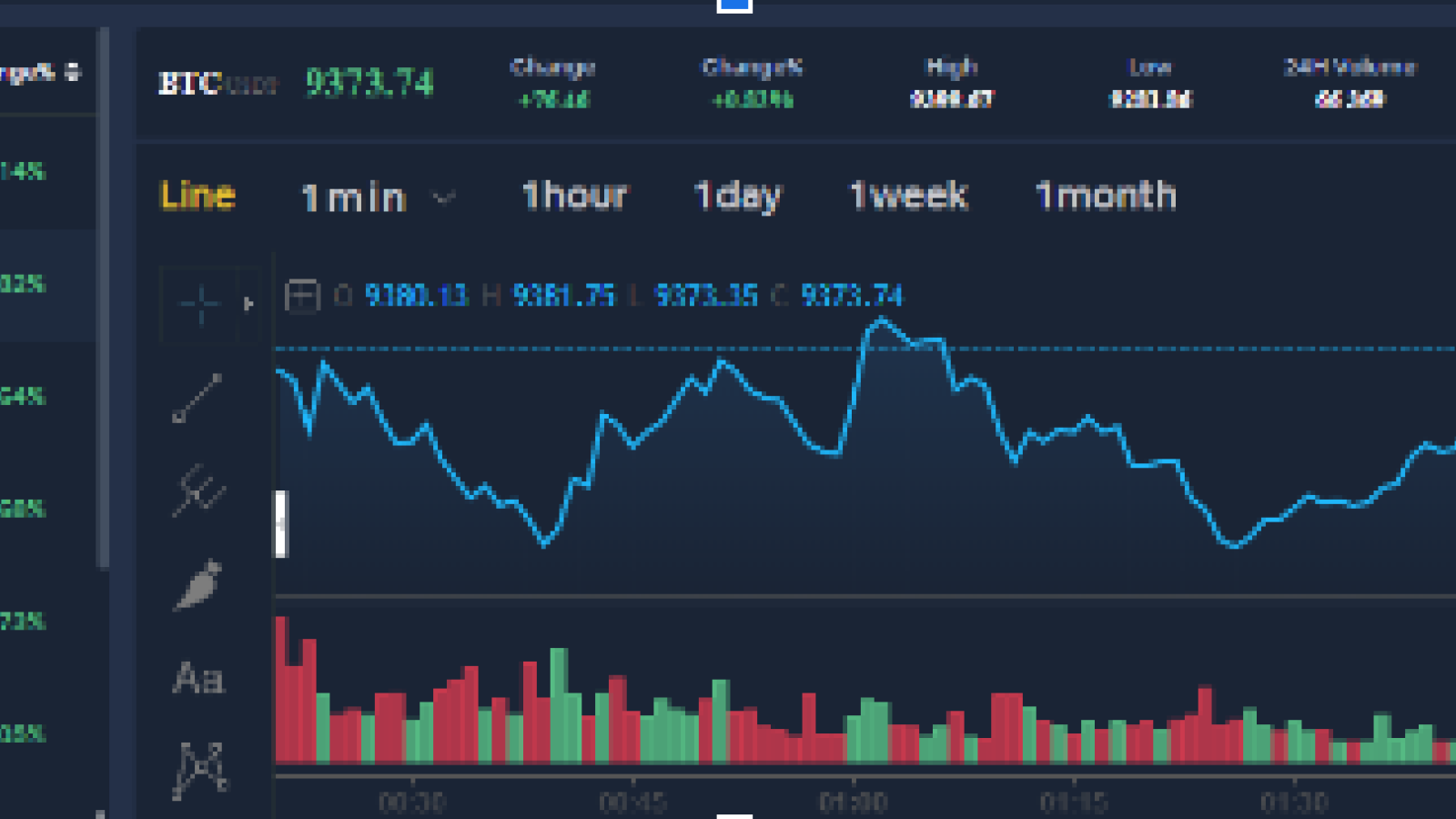Screen dimensions: 1456x819
Task: Click the high price 9381.75 value
Action: tap(564, 295)
